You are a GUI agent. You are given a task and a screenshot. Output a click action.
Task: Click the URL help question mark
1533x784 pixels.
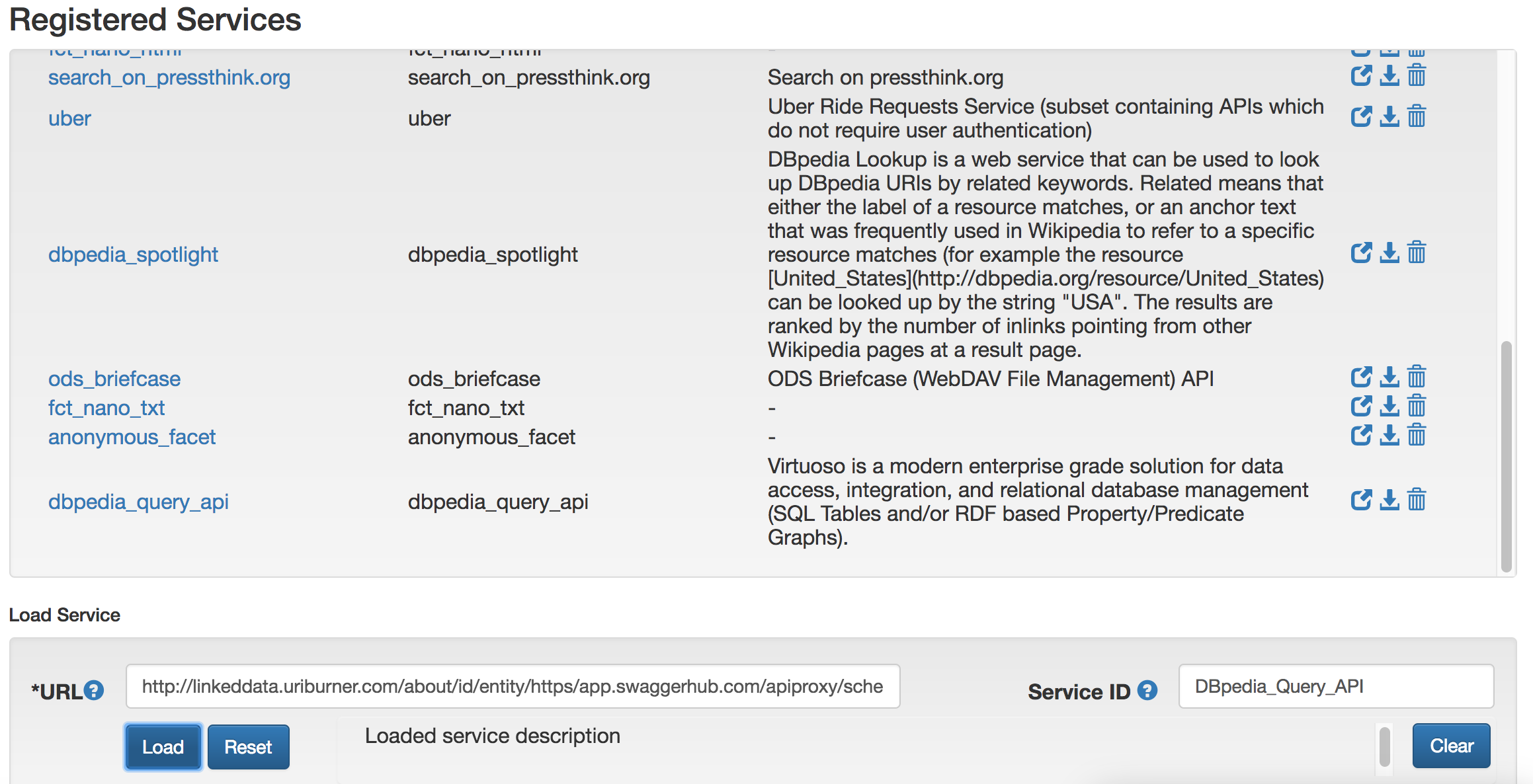pyautogui.click(x=93, y=691)
